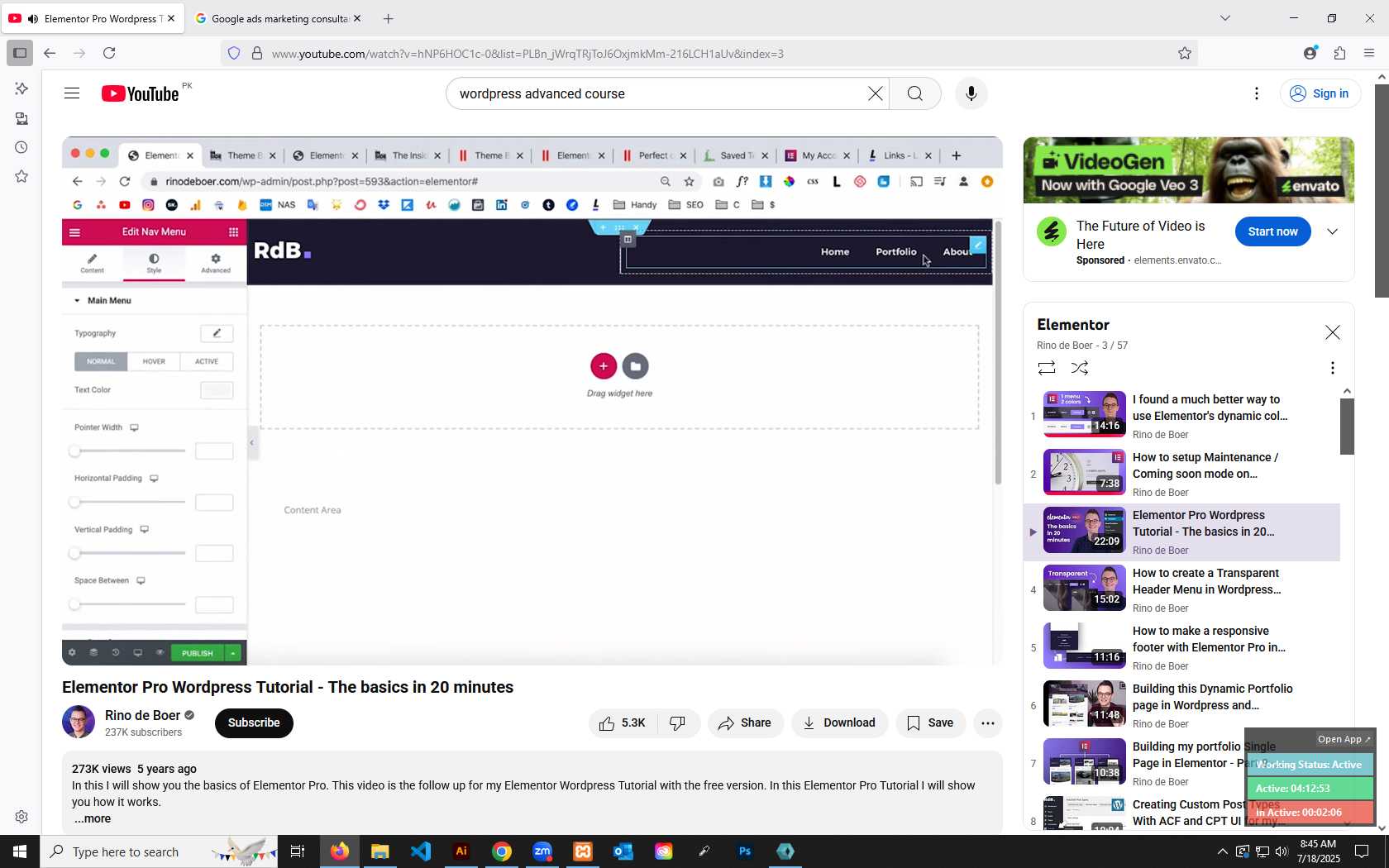Open Rino de Boer channel avatar

(79, 722)
